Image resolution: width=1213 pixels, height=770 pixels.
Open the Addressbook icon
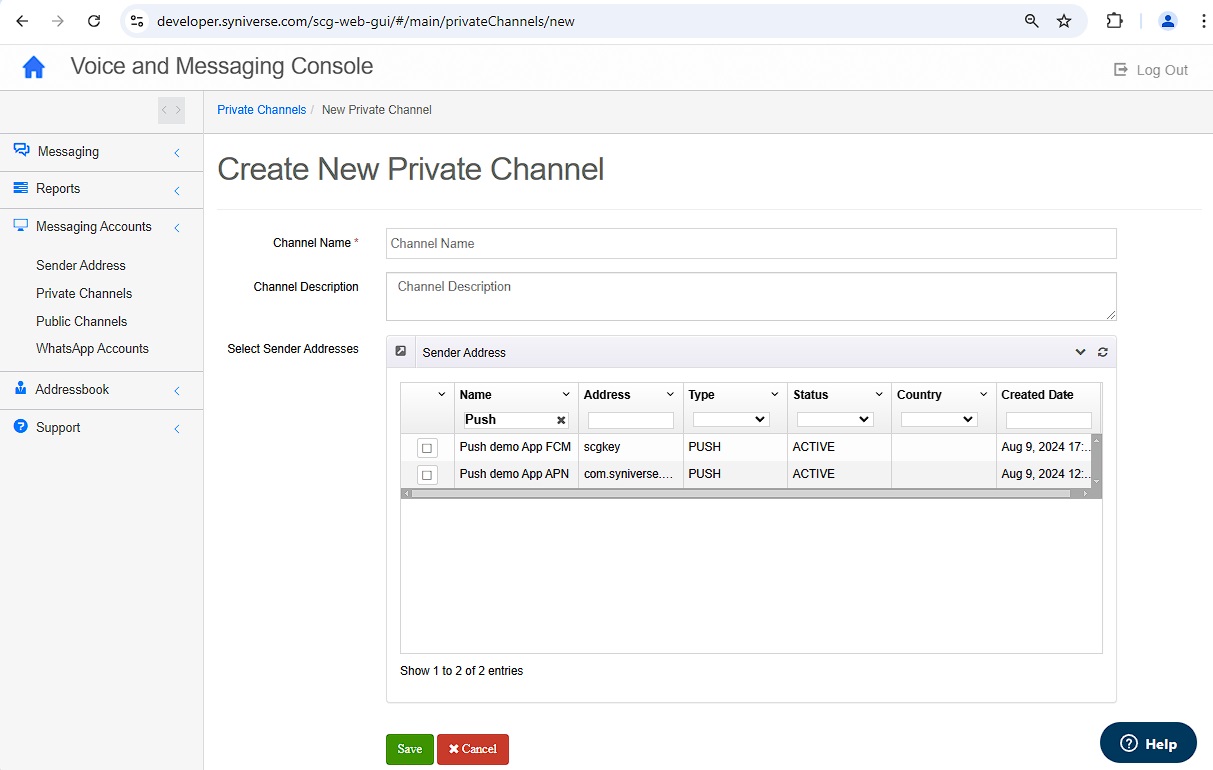[20, 389]
